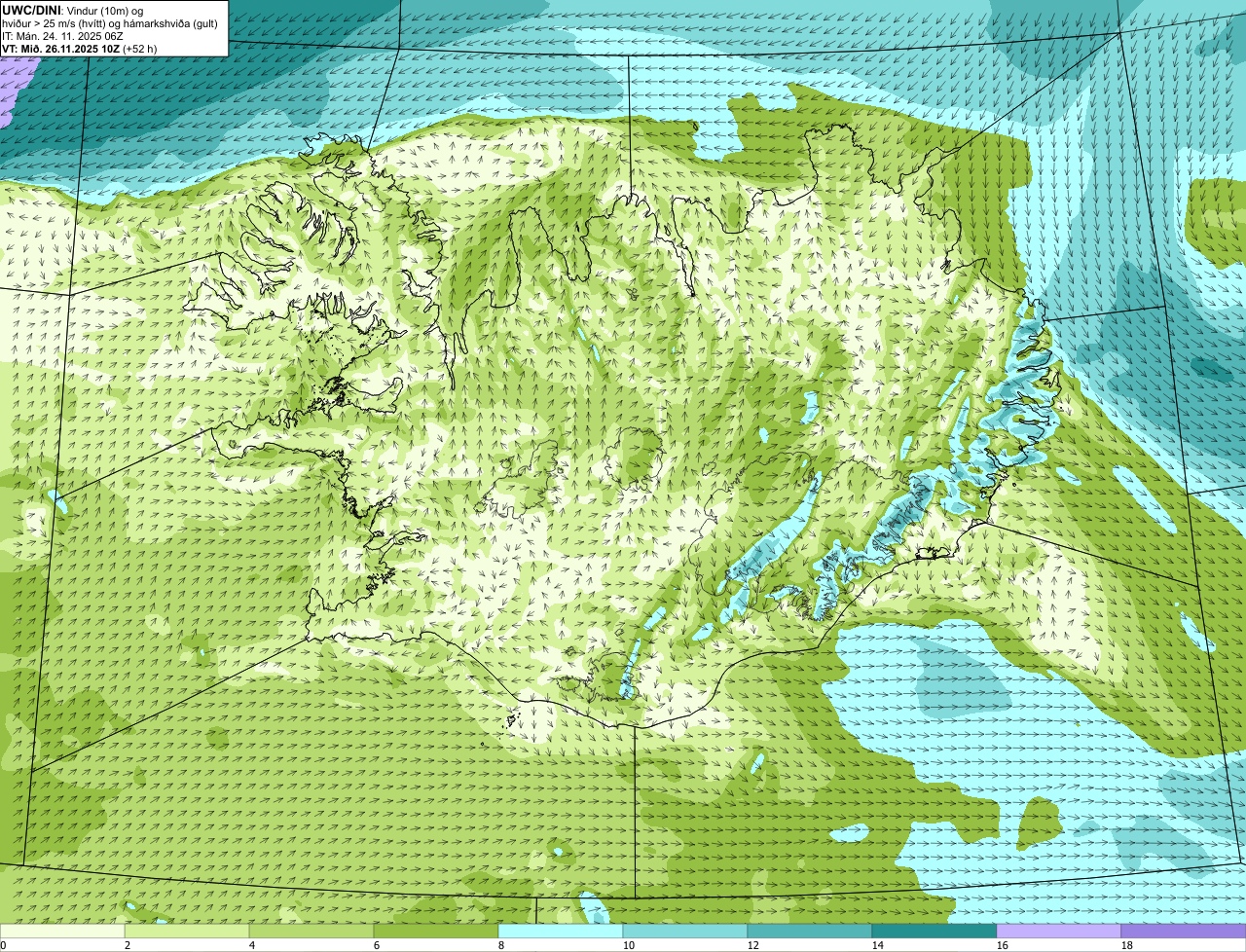Screen dimensions: 1246x952
Task: Click the 'VT: Mið. 26.11.2025 10Z (+52 h)' line
Action: 80,49
